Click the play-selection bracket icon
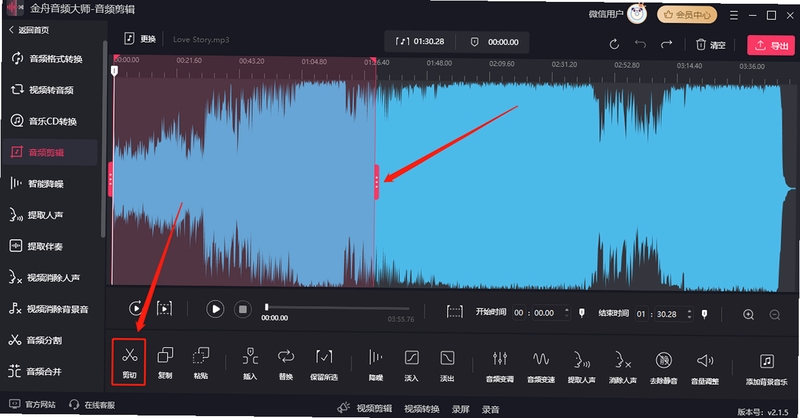The height and width of the screenshot is (418, 800). coord(164,308)
